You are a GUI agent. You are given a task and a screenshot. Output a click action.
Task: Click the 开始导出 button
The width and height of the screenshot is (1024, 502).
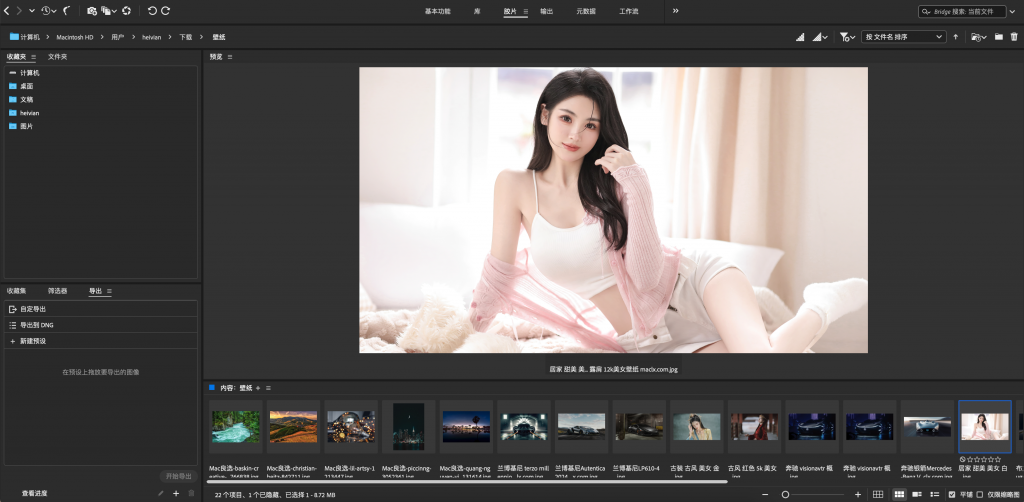pyautogui.click(x=178, y=476)
